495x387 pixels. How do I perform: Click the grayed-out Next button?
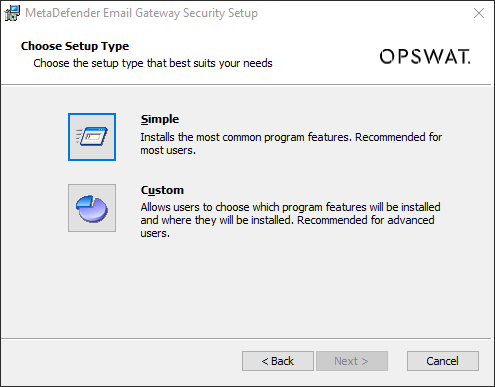tap(352, 361)
